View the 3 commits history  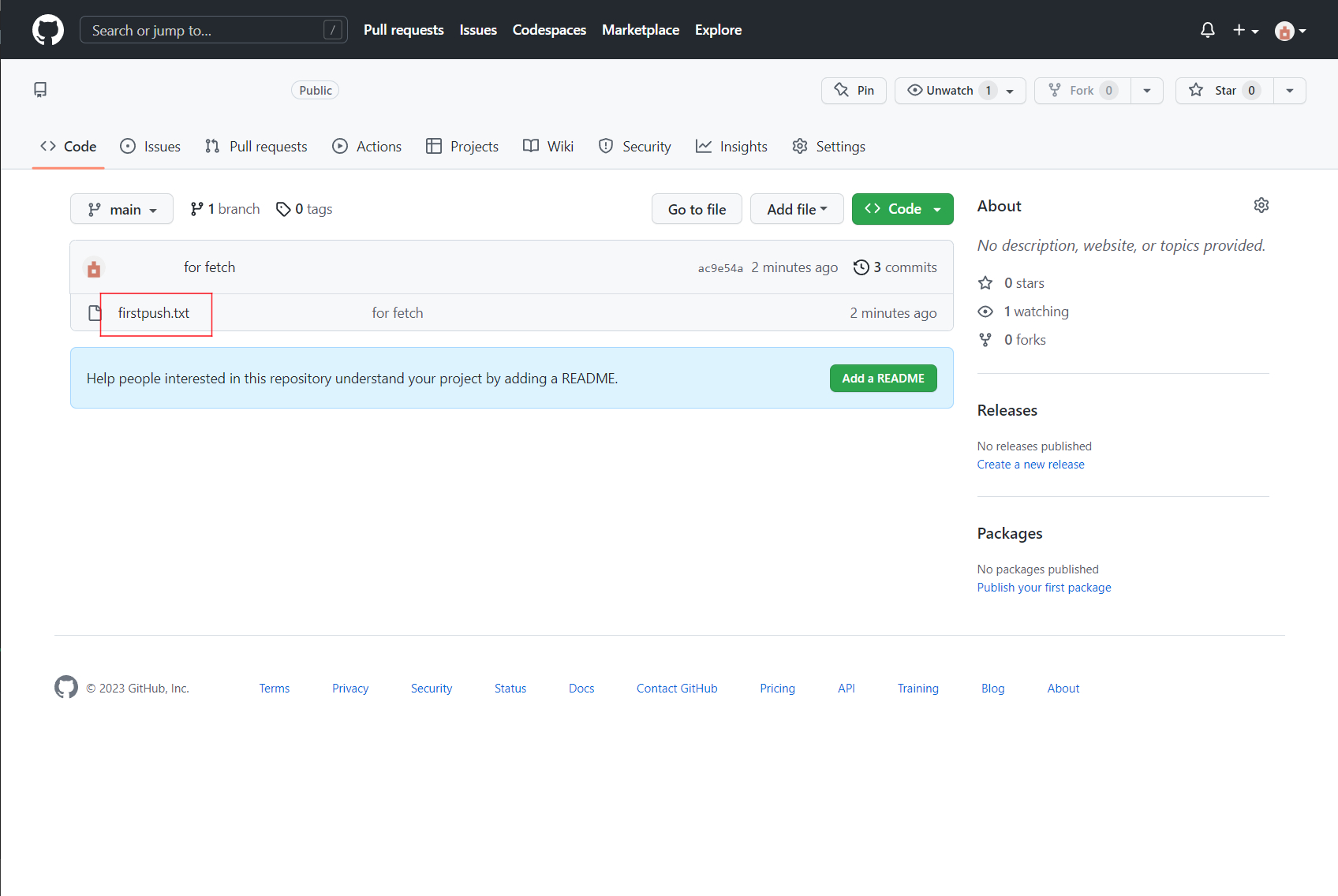click(895, 267)
